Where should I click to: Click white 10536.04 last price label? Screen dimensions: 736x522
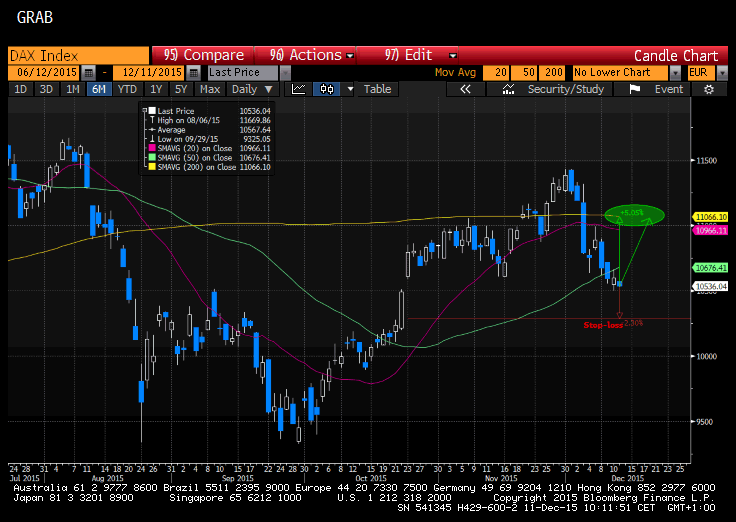click(x=711, y=286)
